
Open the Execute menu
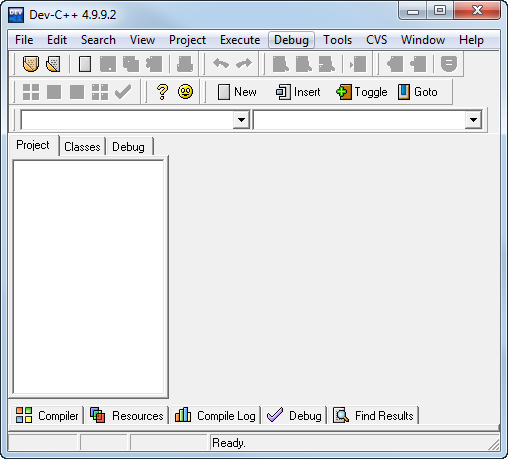click(240, 40)
